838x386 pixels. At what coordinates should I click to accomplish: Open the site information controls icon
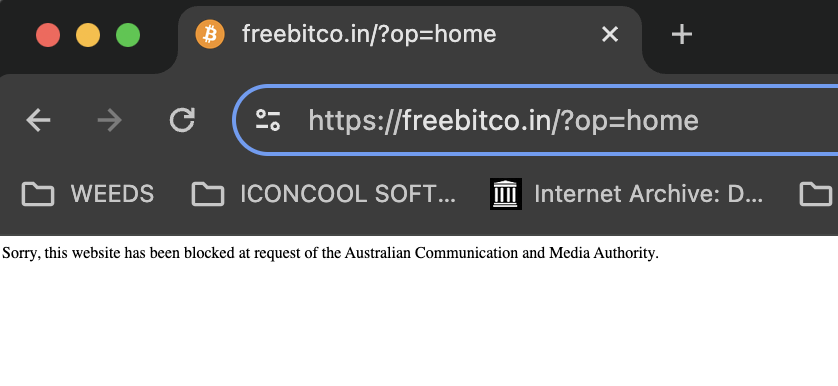pos(268,120)
